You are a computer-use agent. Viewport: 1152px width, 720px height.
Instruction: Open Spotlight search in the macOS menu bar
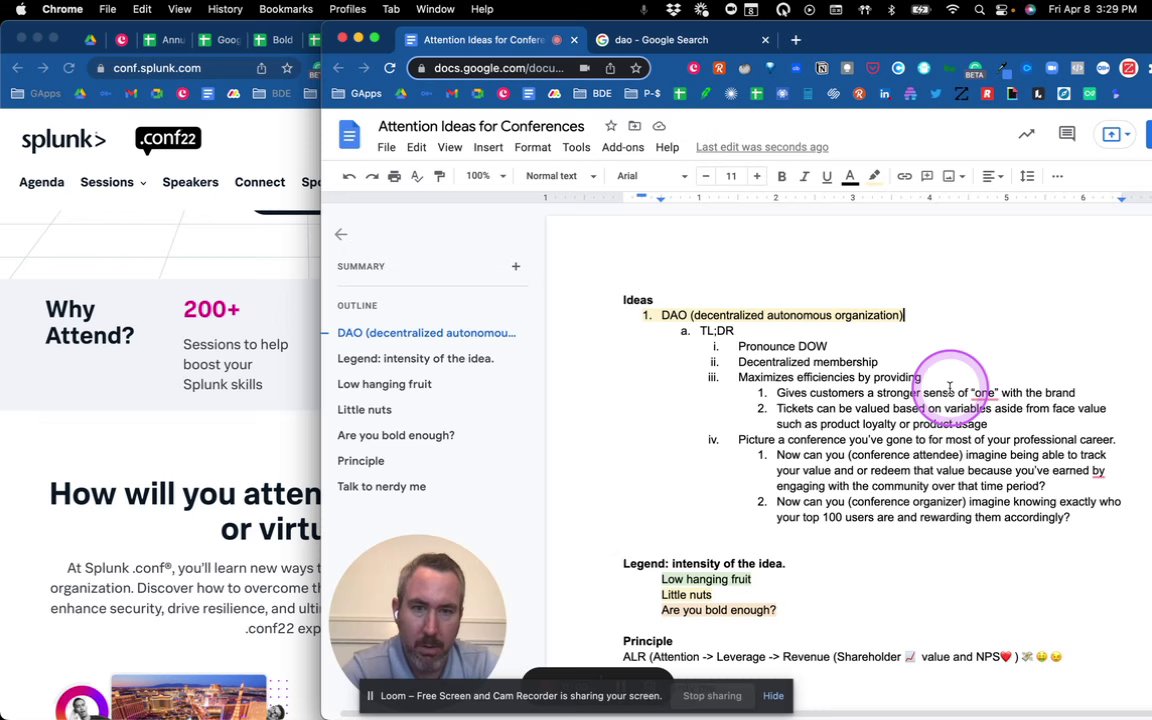click(979, 10)
